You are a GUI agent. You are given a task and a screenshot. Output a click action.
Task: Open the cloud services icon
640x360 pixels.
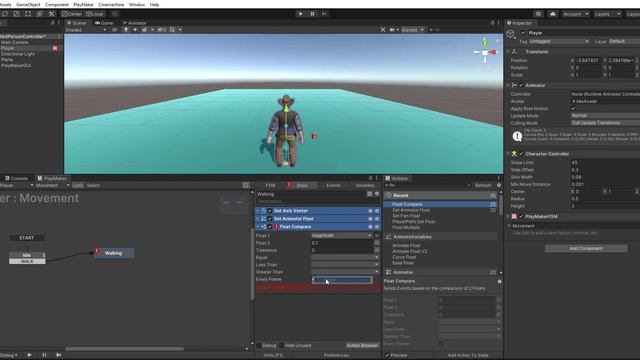tap(553, 14)
